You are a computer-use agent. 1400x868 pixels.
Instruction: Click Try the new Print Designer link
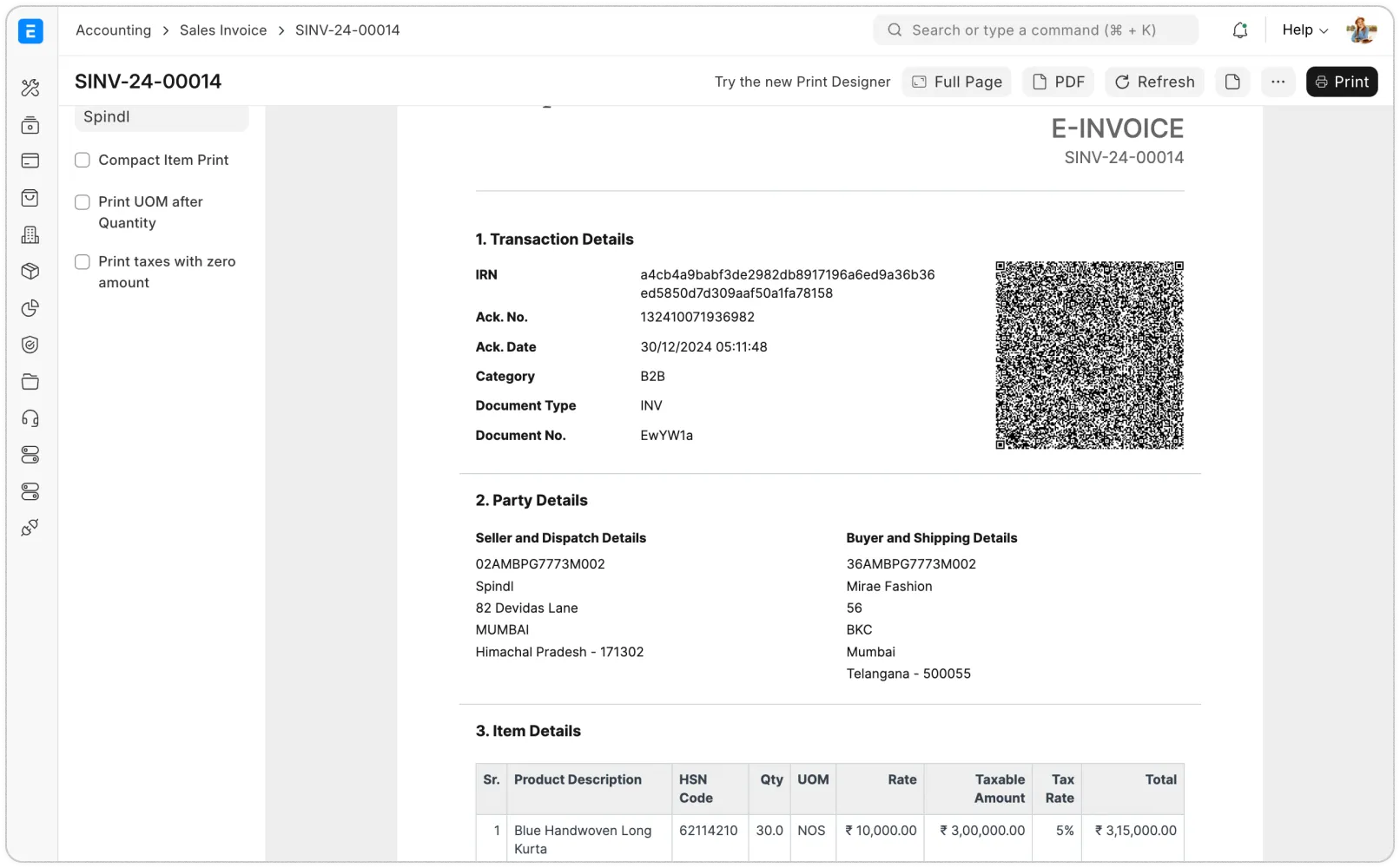tap(802, 82)
